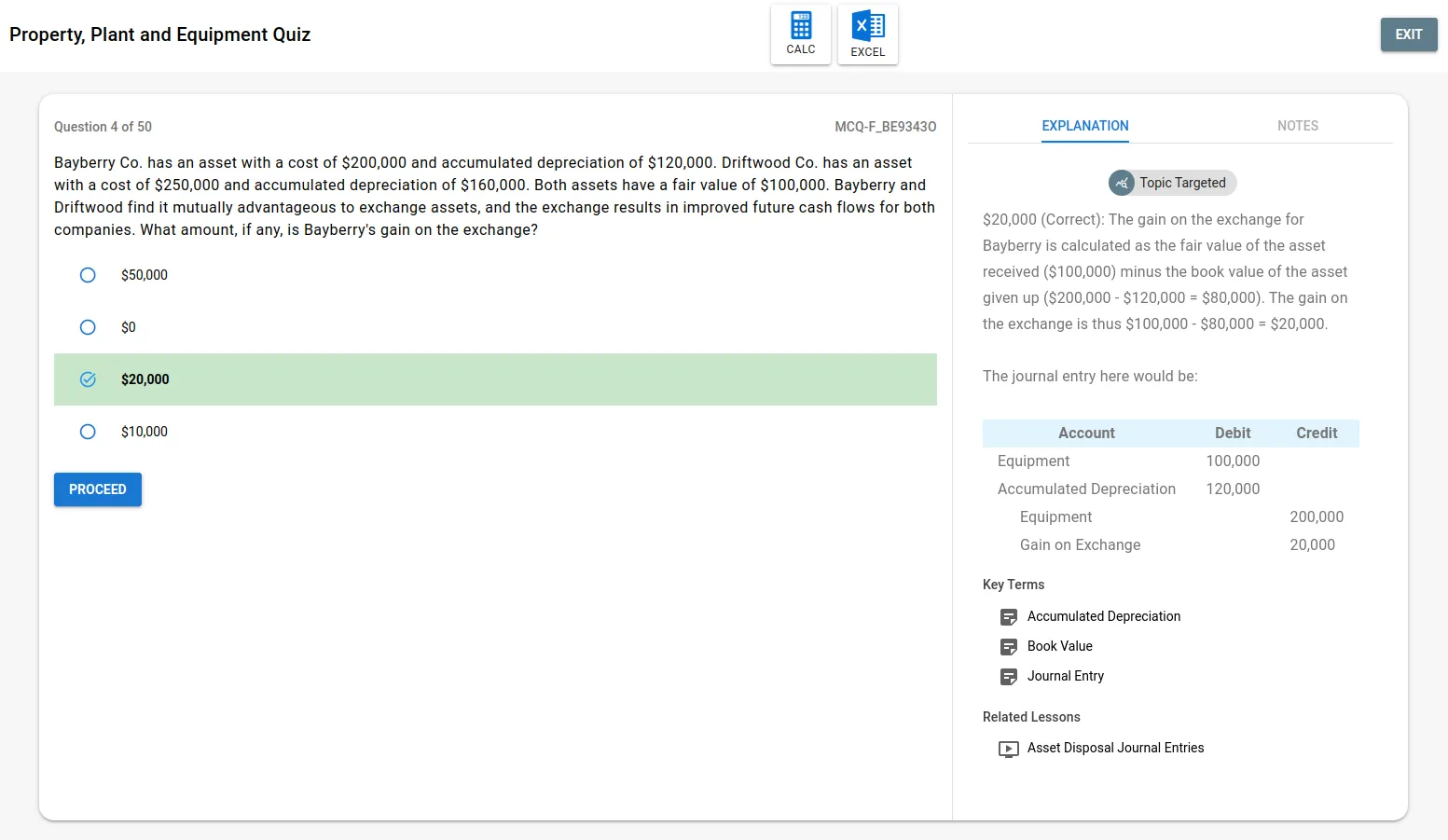Screen dimensions: 1448x840
Task: Click the 'Key Terms' heading
Action: pos(1014,585)
